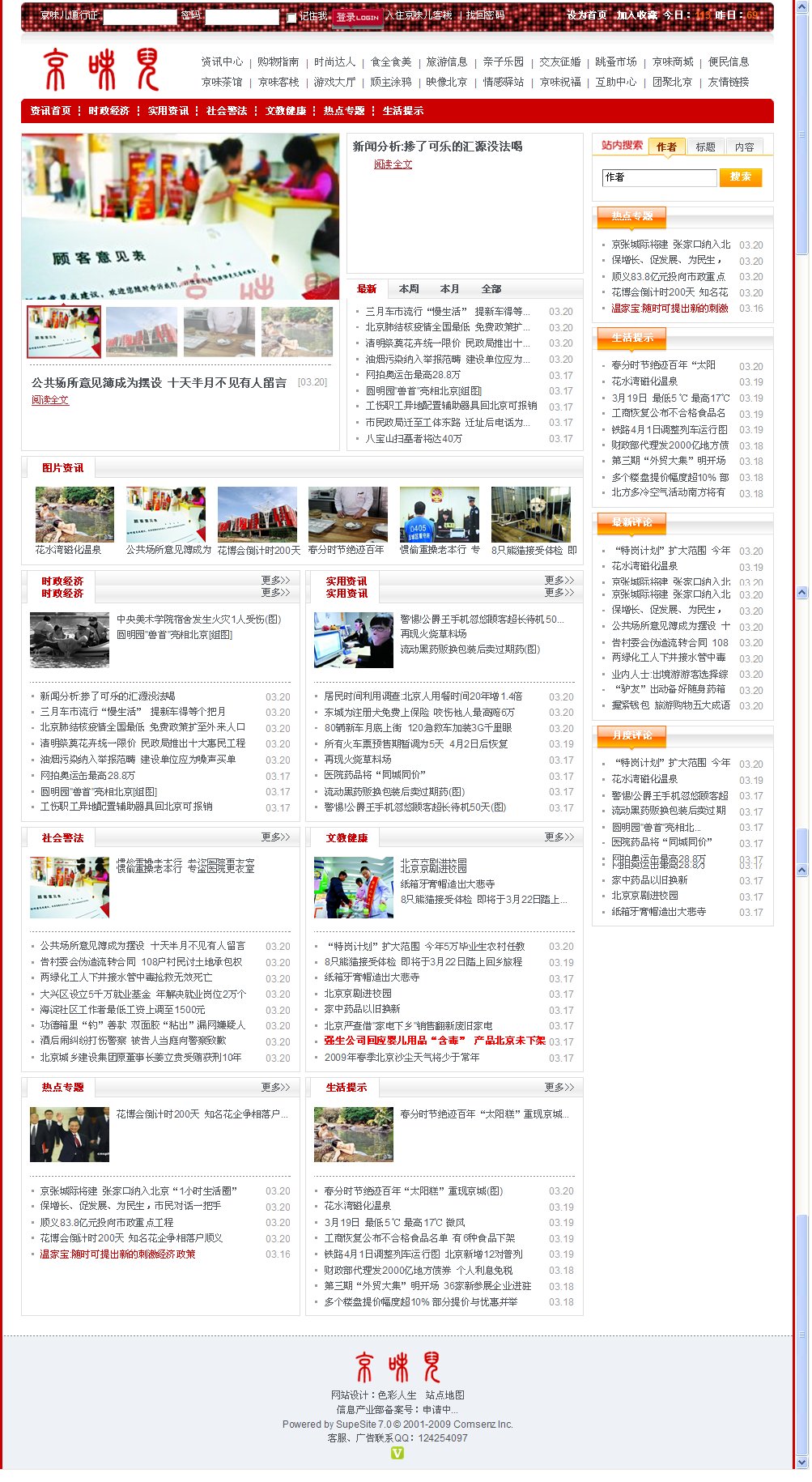The width and height of the screenshot is (812, 1482).
Task: Click the 登录 LOGIN button
Action: tap(357, 16)
